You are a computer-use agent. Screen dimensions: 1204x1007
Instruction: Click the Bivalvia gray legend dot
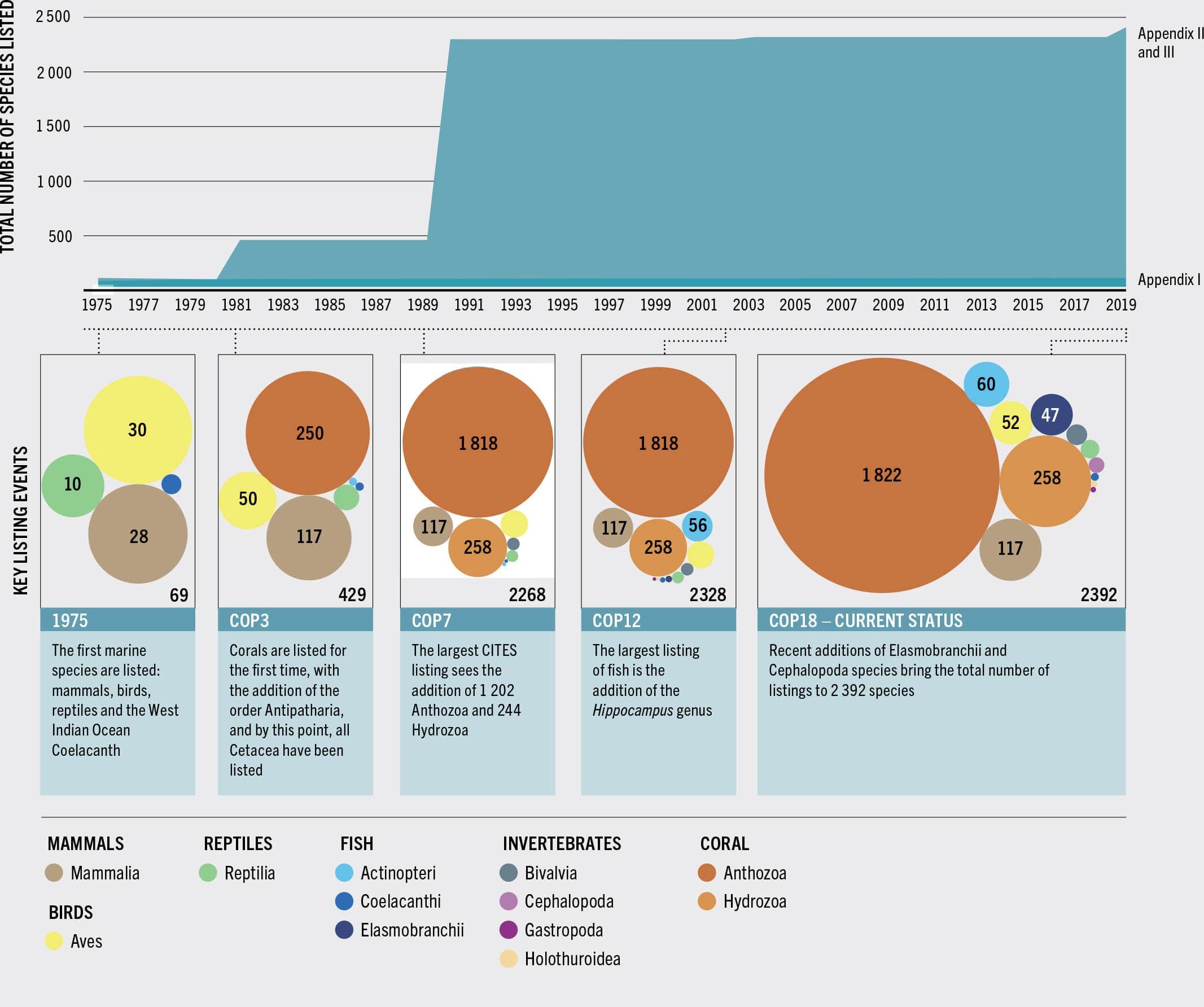tap(509, 873)
